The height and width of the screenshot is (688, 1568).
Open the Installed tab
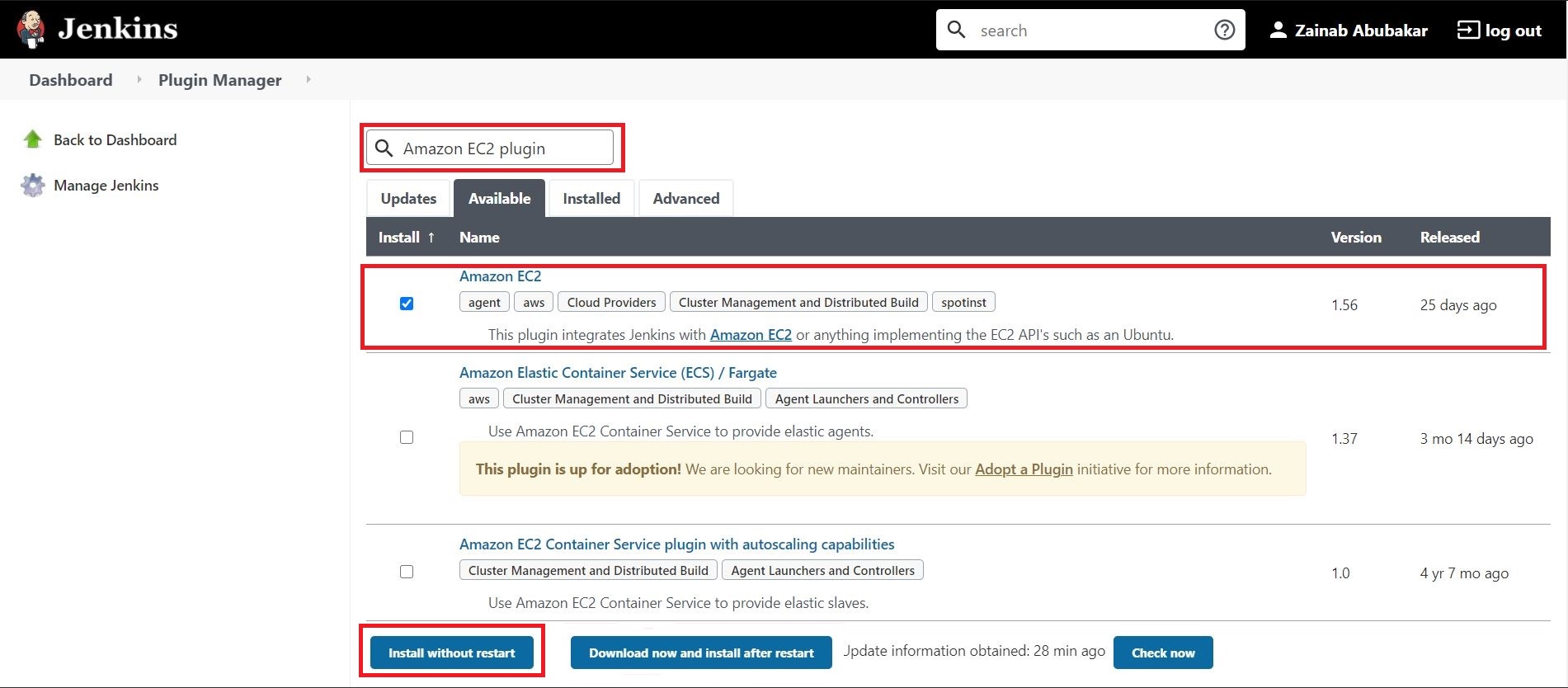591,198
